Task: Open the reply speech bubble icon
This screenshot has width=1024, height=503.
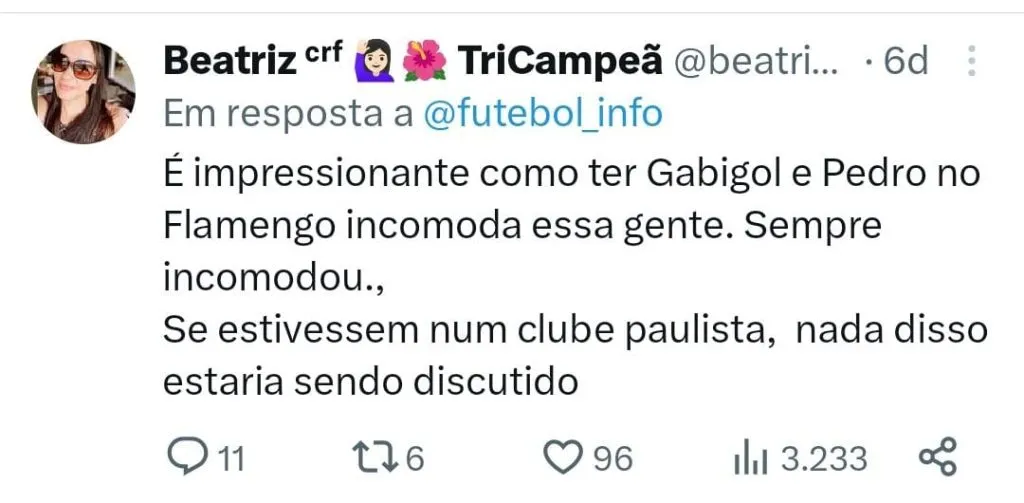Action: click(x=187, y=457)
